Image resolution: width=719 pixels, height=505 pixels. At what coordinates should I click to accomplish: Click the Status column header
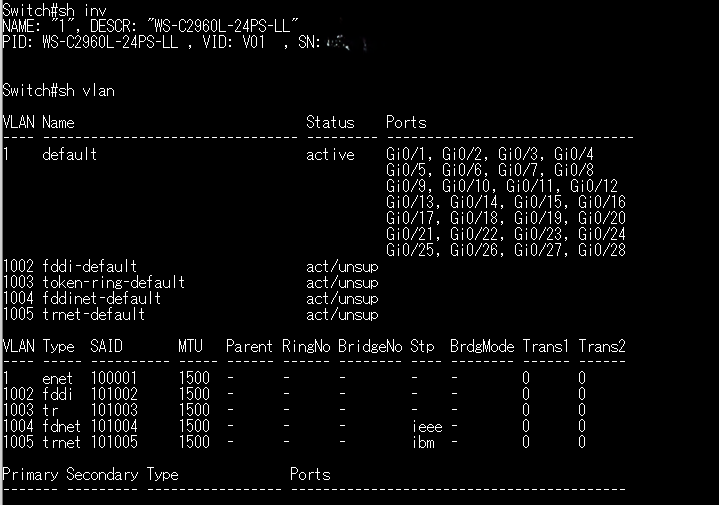point(330,123)
